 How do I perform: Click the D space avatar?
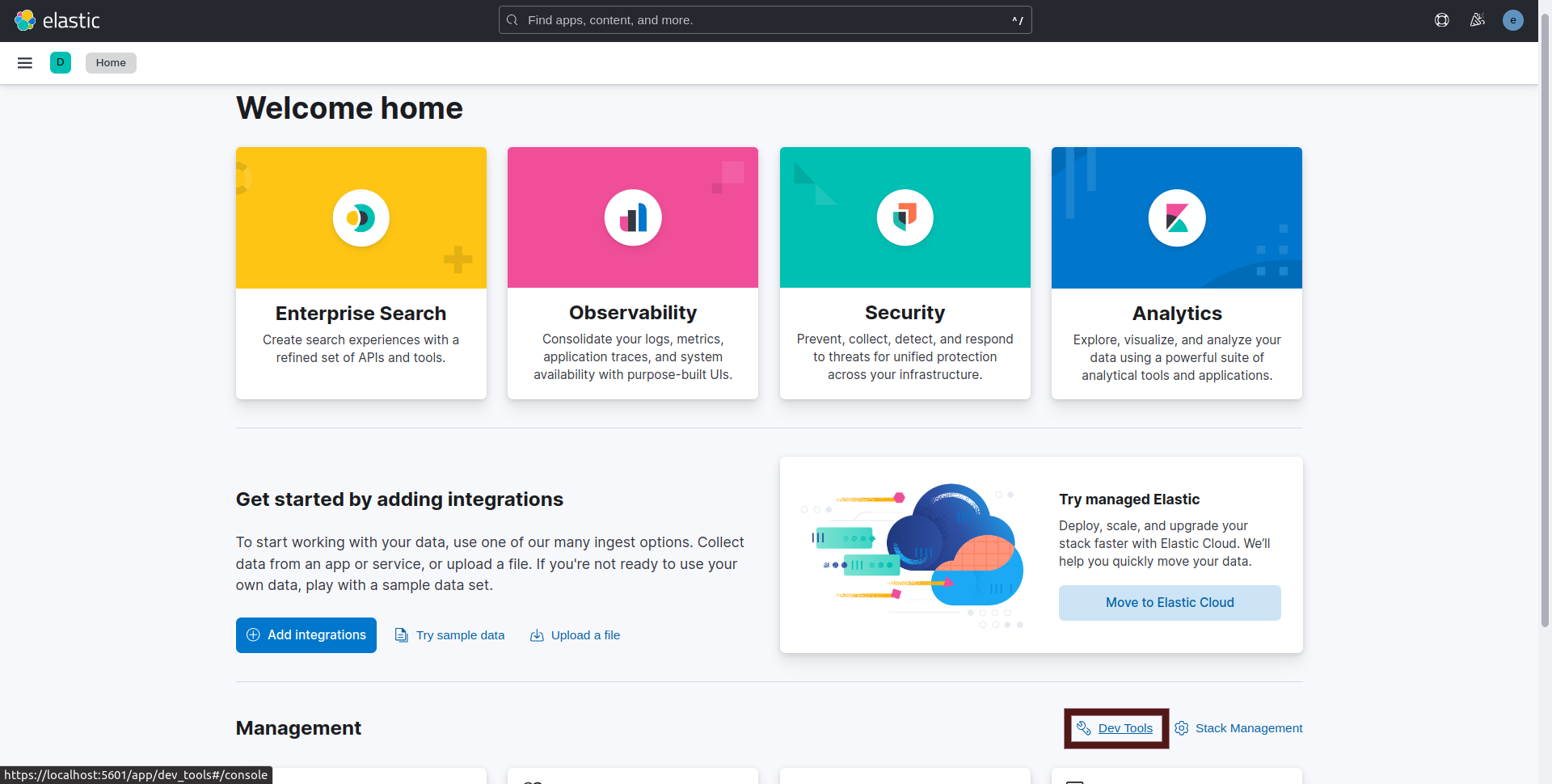point(60,62)
